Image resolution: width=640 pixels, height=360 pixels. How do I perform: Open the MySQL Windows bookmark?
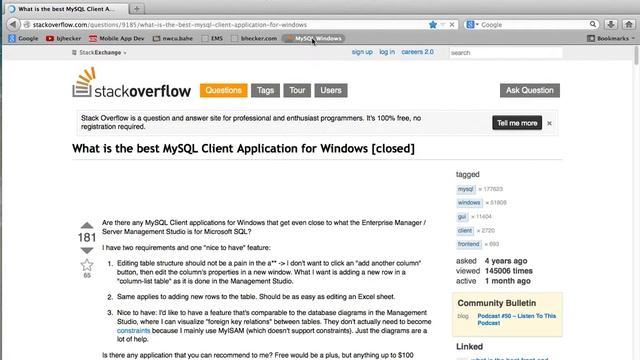click(313, 38)
